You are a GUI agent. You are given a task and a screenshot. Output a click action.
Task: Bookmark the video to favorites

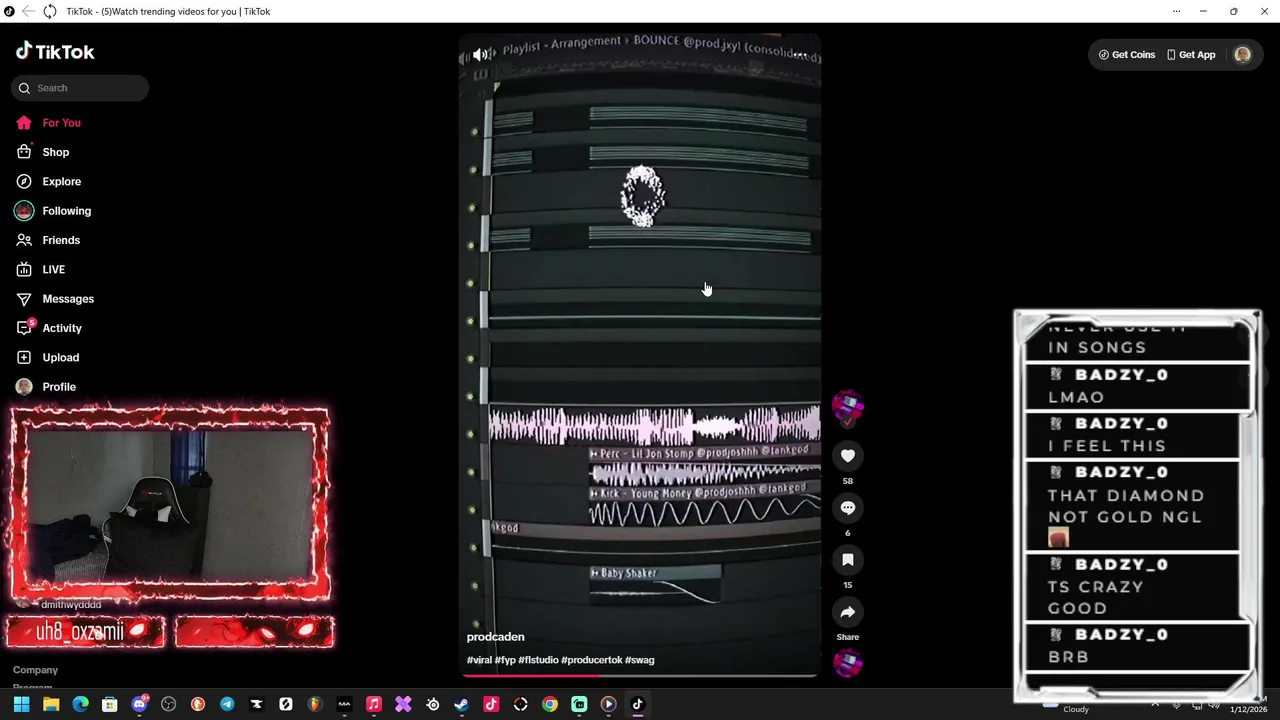847,560
